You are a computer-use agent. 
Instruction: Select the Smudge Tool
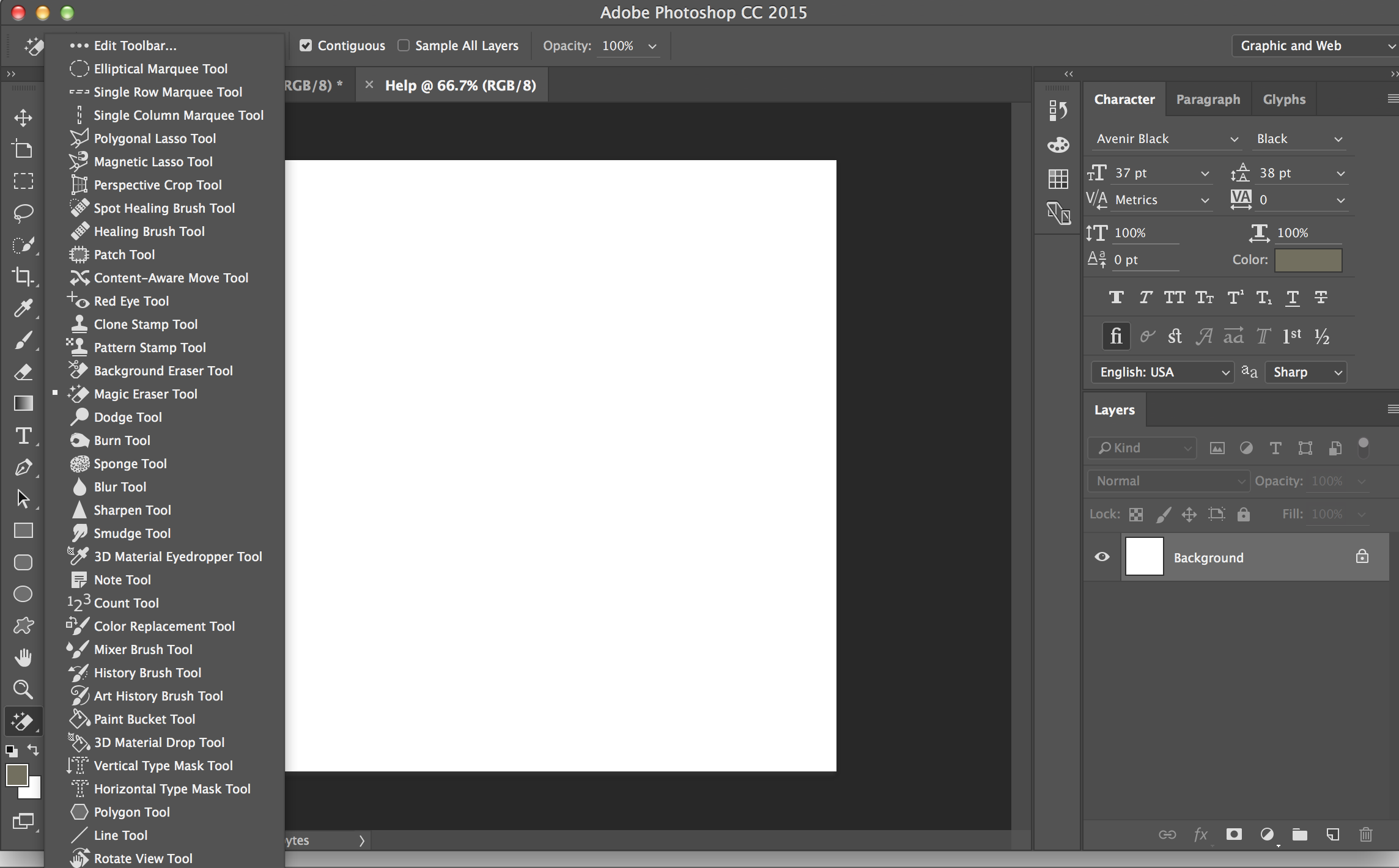132,533
